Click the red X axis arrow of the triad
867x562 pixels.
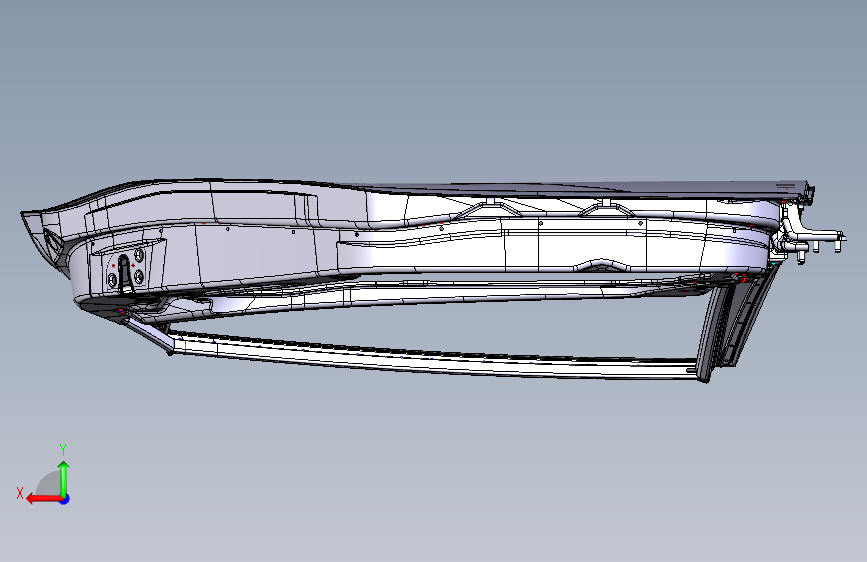point(43,499)
